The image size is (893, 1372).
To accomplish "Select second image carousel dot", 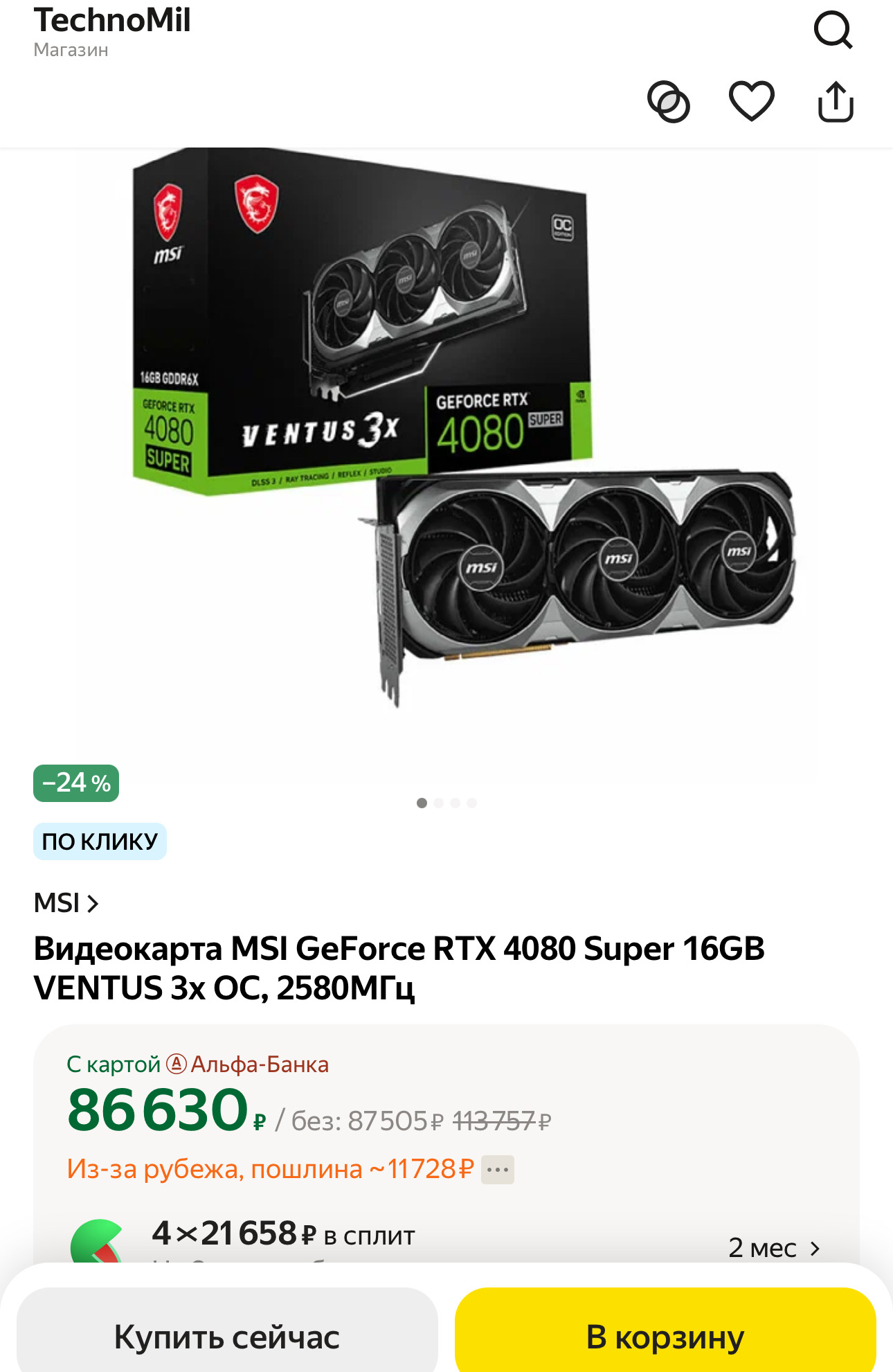I will pos(439,803).
